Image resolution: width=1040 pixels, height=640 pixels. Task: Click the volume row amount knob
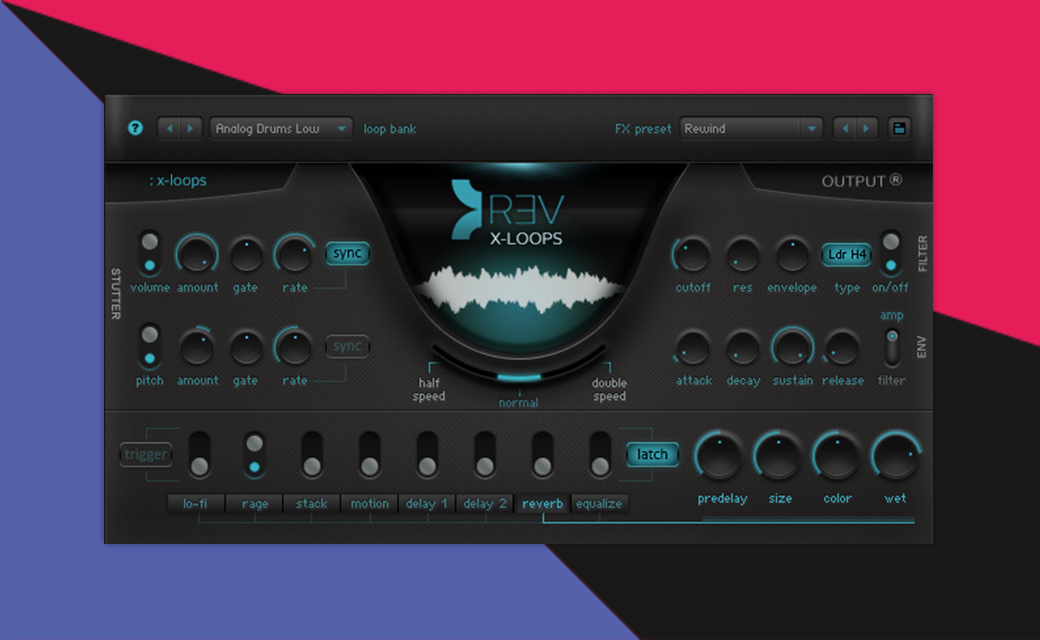(197, 255)
